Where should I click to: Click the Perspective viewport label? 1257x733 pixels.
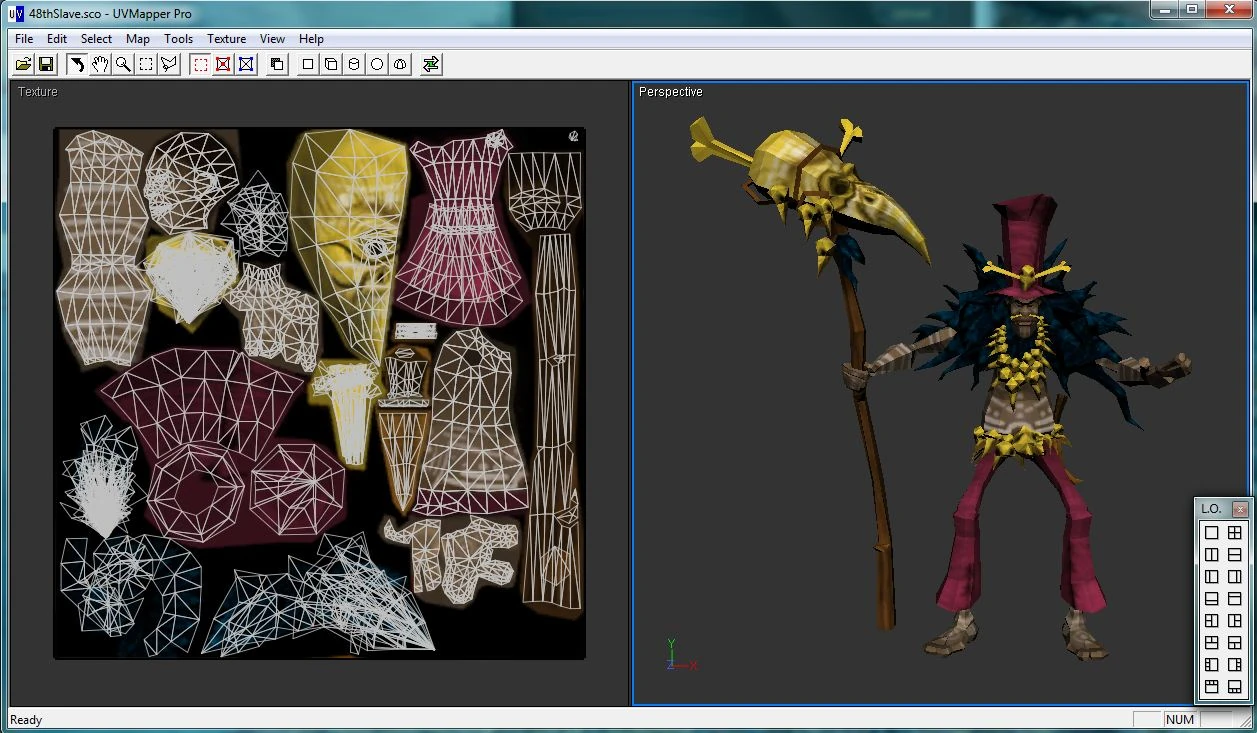[x=670, y=92]
